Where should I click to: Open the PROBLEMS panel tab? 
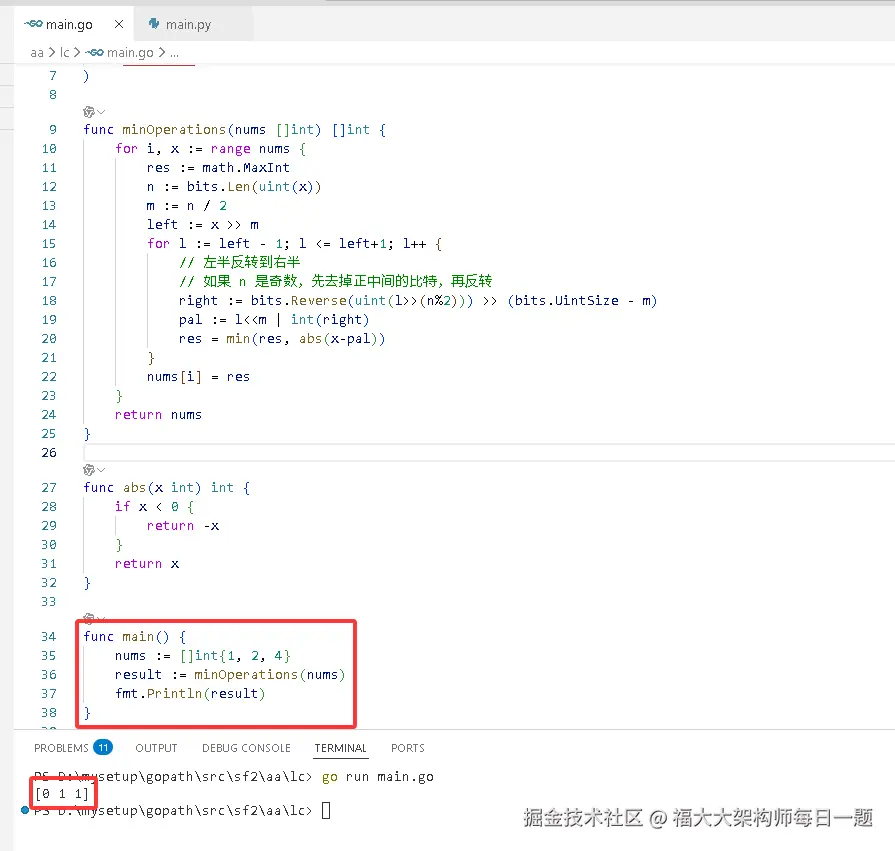pyautogui.click(x=61, y=748)
